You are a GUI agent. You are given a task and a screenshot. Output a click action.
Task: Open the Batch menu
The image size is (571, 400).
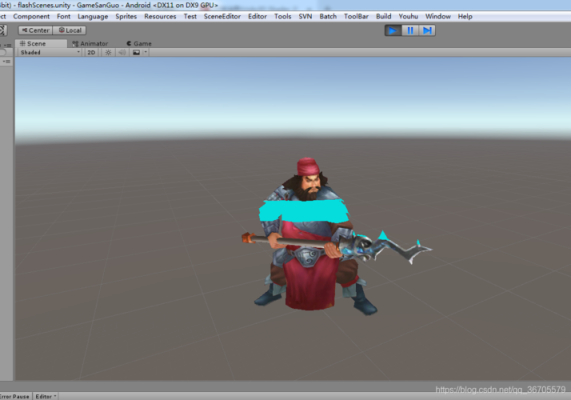[x=328, y=16]
